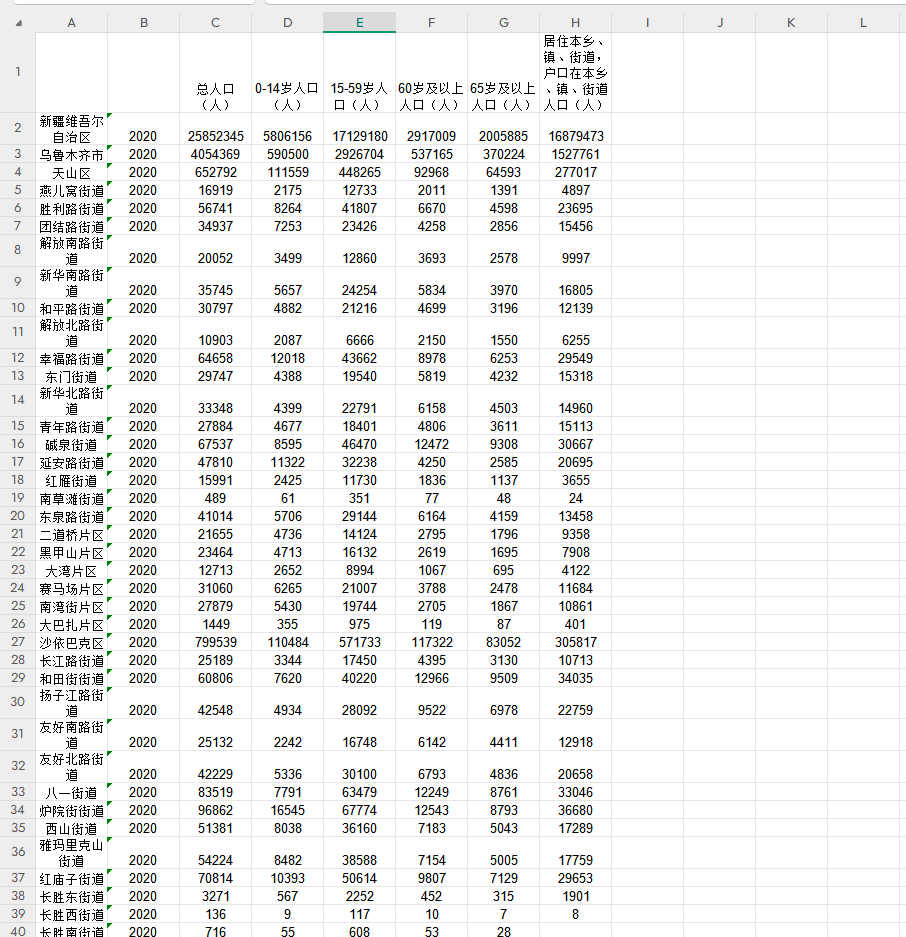Viewport: 906px width, 937px height.
Task: Click the header cell 居住本乡、镇、街道
Action: coord(576,72)
